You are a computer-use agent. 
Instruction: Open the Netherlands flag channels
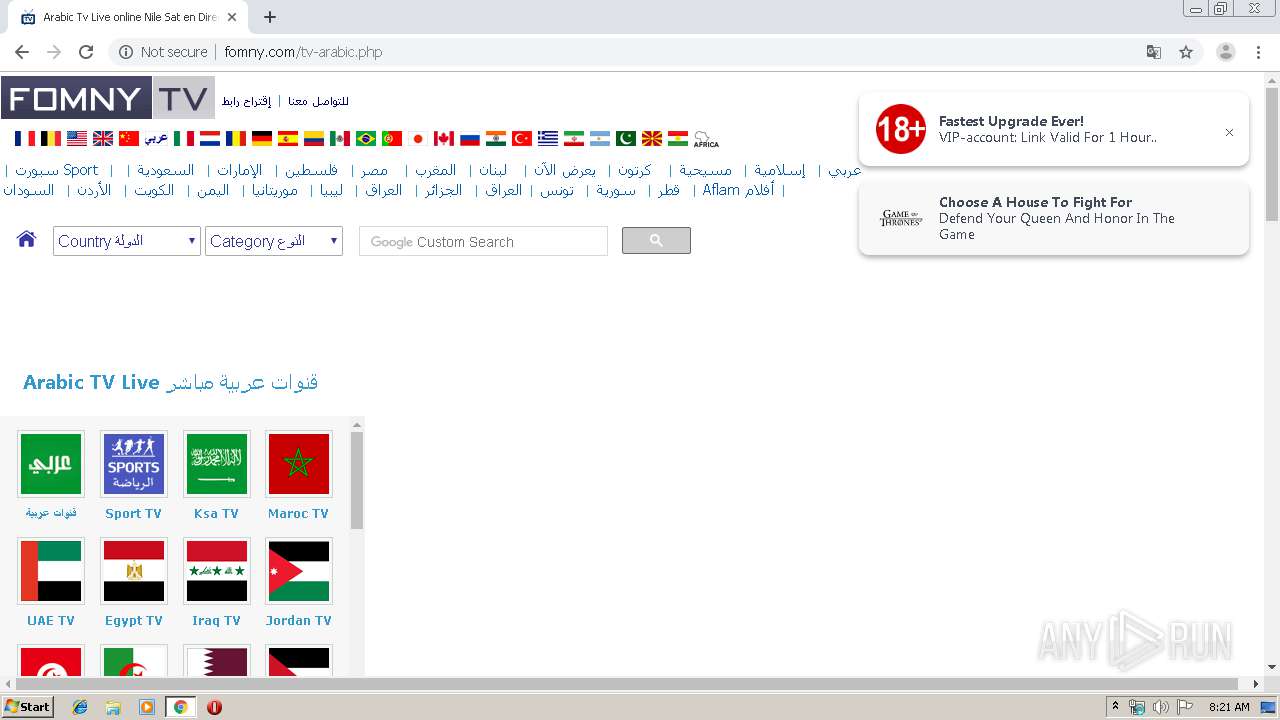pyautogui.click(x=210, y=139)
